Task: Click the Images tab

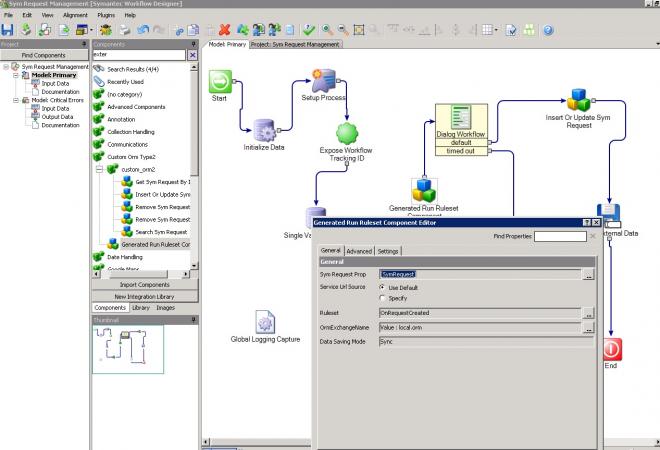Action: pos(165,308)
